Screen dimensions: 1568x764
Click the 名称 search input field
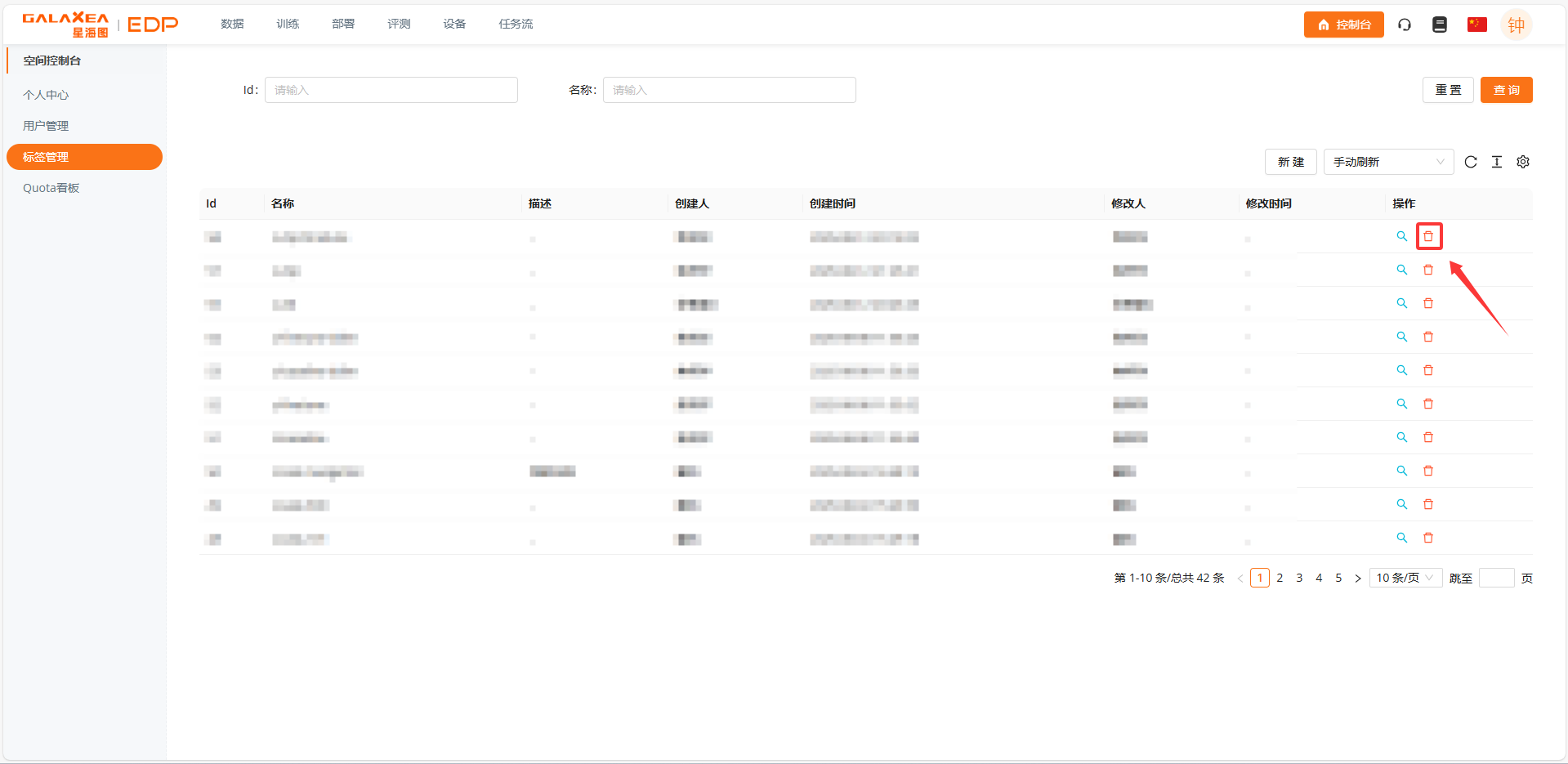point(729,90)
